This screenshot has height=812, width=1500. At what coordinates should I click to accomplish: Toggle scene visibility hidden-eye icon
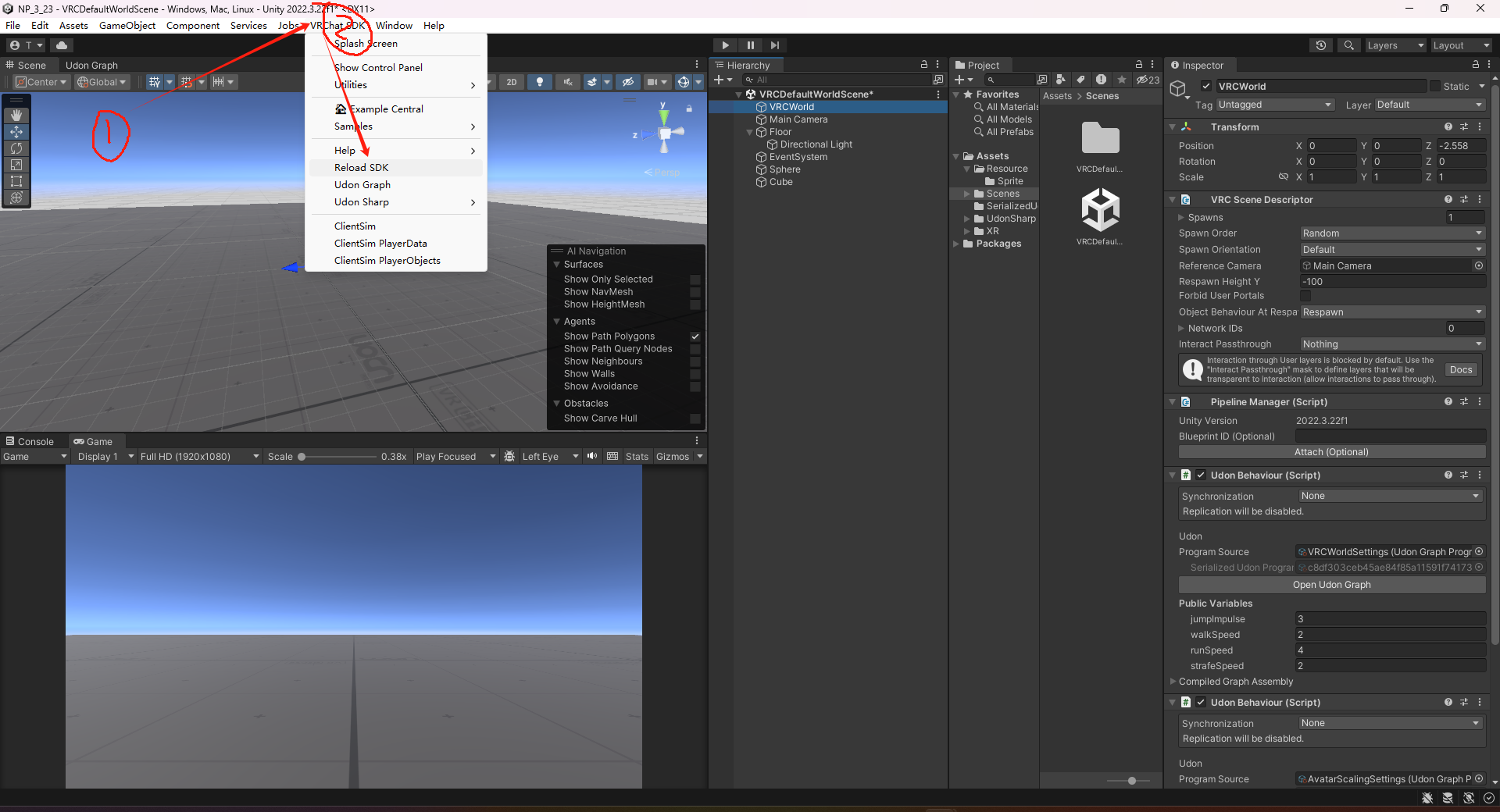tap(628, 82)
